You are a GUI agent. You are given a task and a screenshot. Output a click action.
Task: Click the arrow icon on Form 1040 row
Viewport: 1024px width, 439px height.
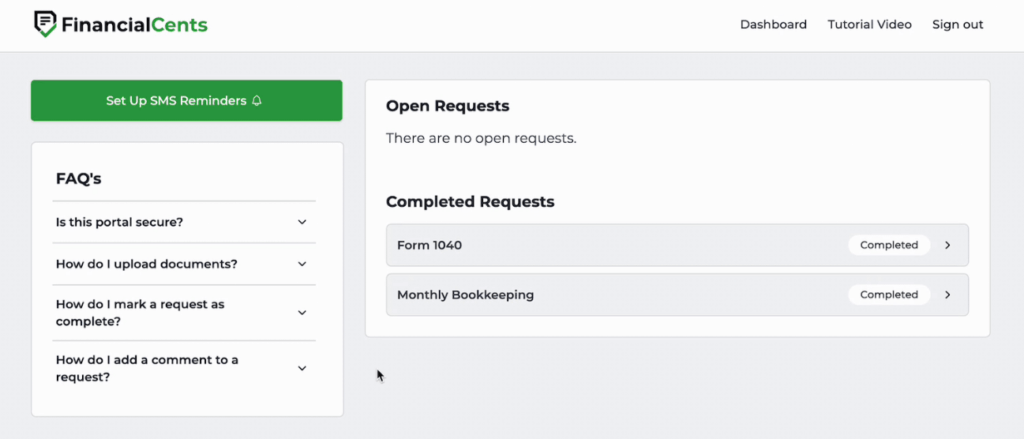click(948, 245)
